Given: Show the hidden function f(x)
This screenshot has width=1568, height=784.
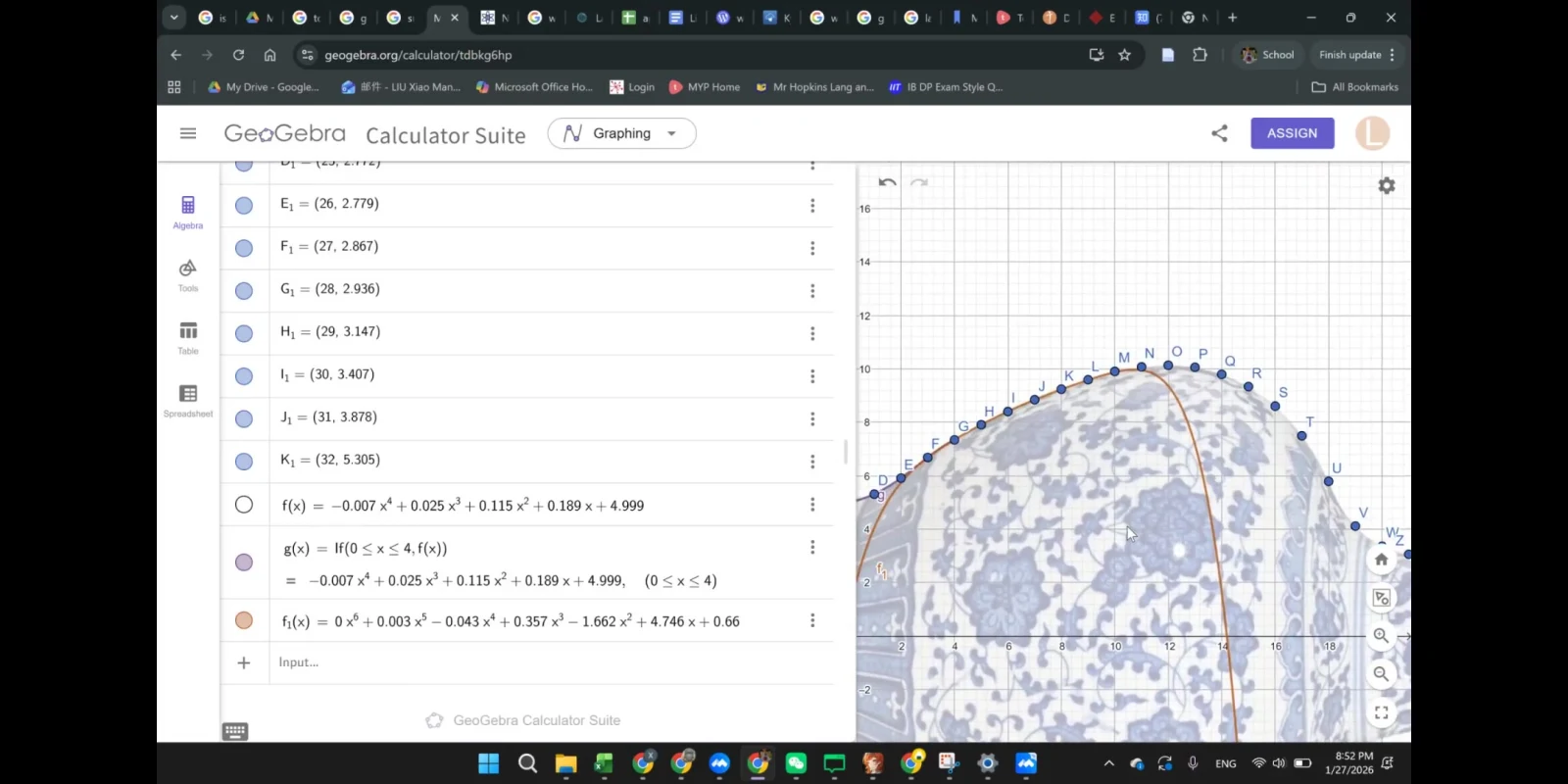Looking at the screenshot, I should 244,505.
